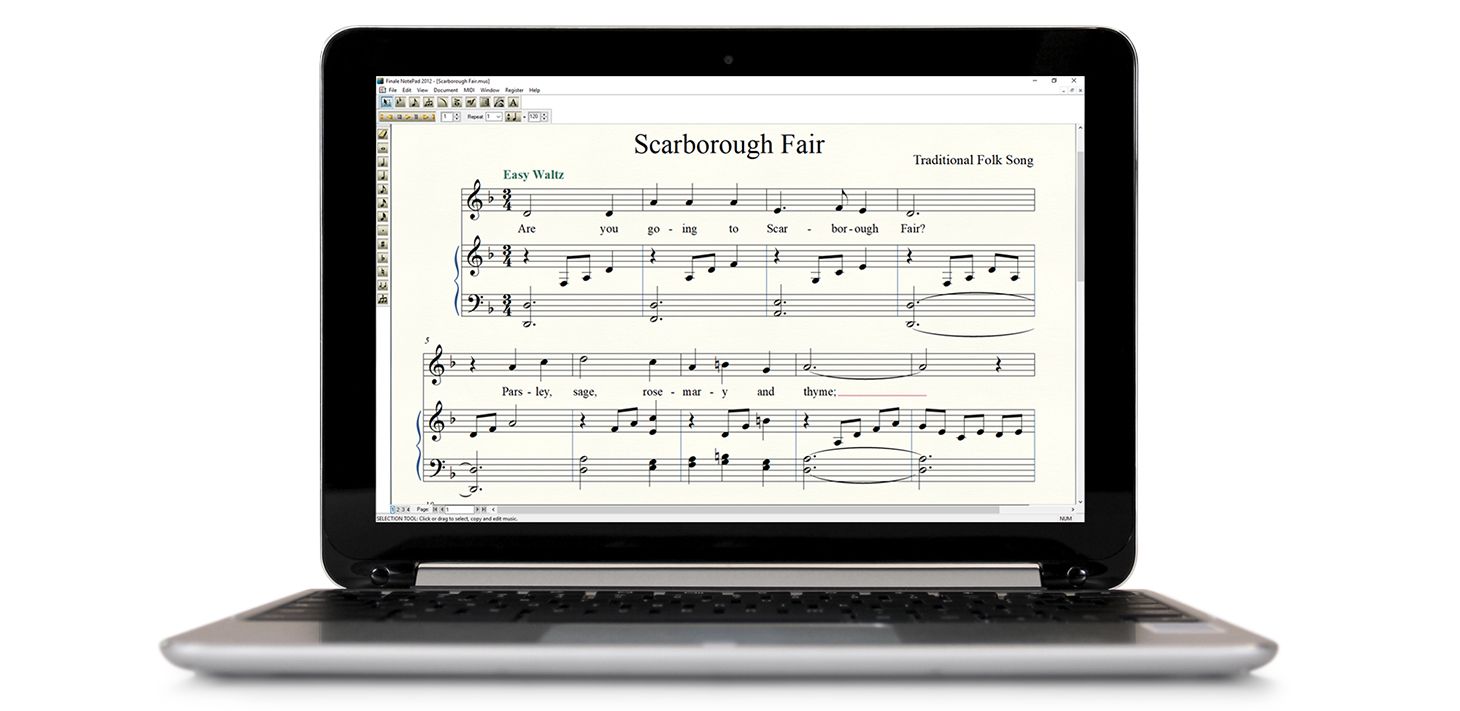Select the Eraser tool in side palette
The height and width of the screenshot is (711, 1460).
point(383,134)
